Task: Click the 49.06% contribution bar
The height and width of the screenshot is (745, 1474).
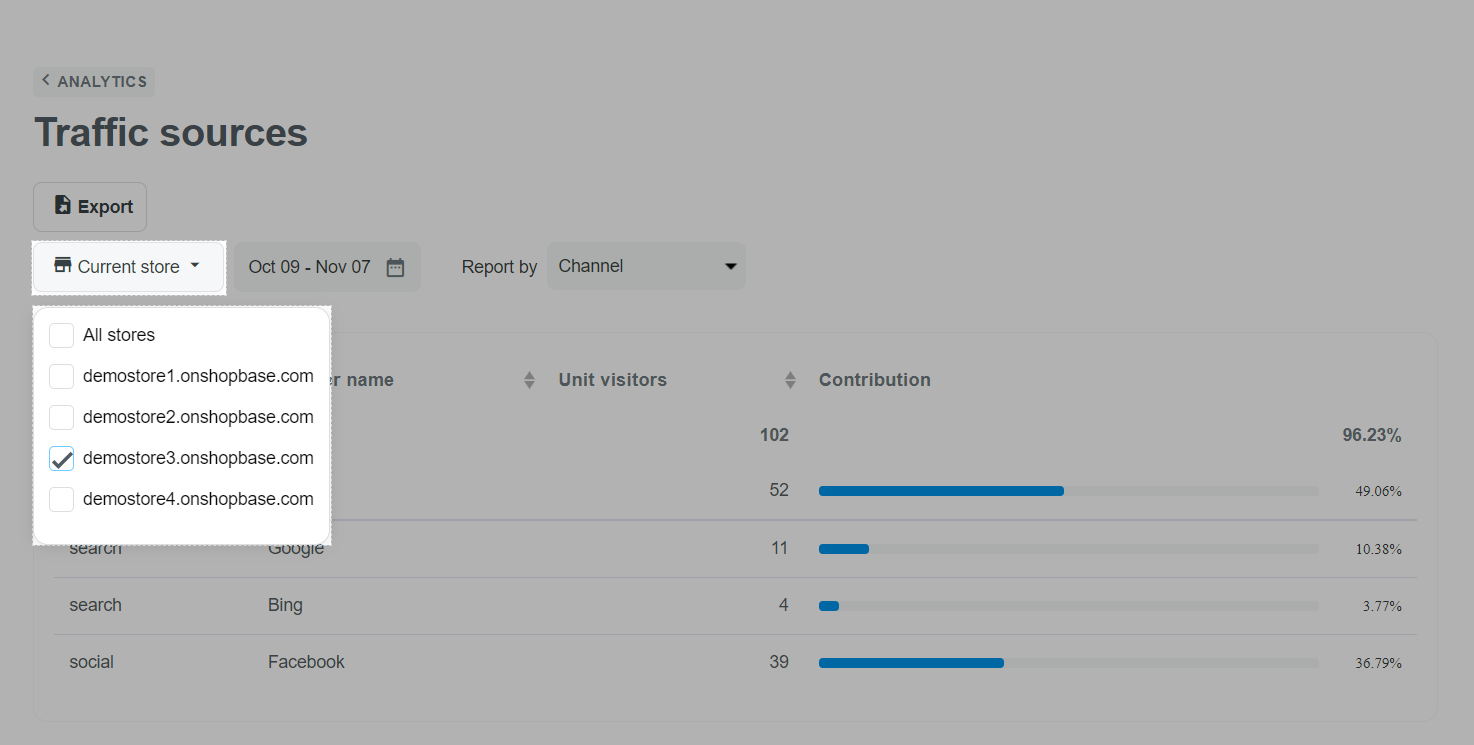Action: [x=1068, y=491]
